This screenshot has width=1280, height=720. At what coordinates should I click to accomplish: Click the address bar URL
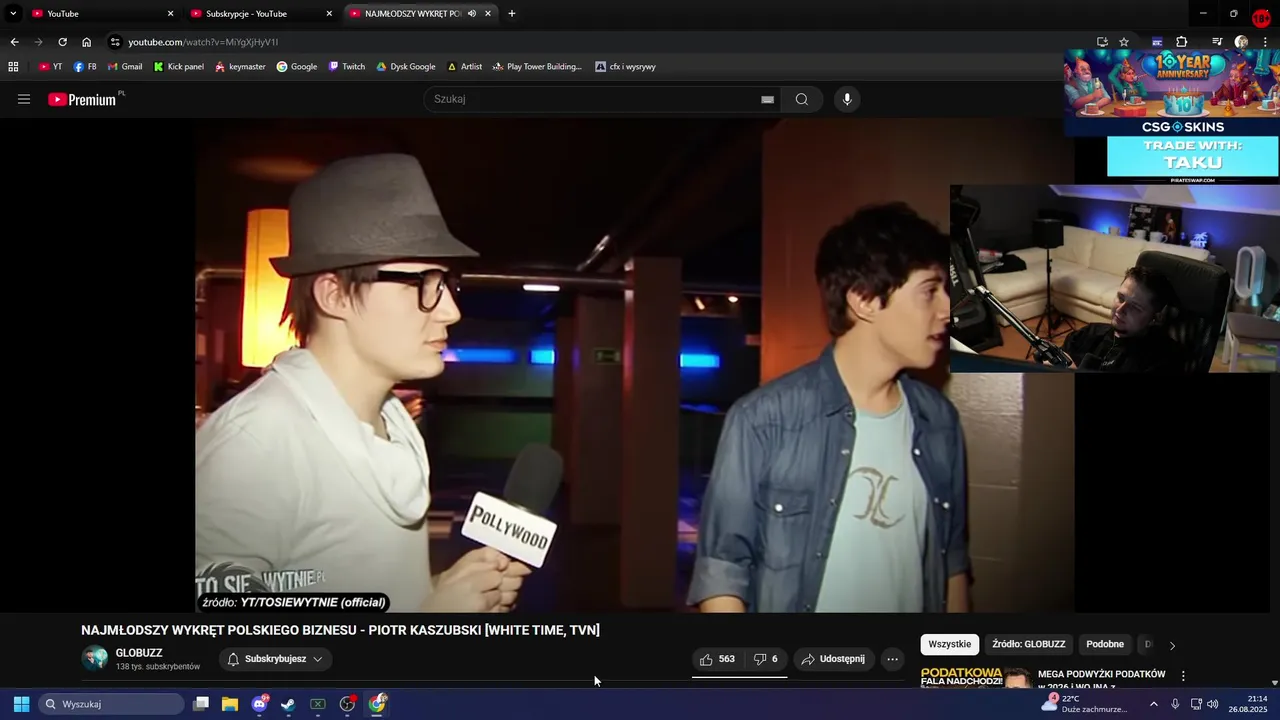tap(203, 42)
